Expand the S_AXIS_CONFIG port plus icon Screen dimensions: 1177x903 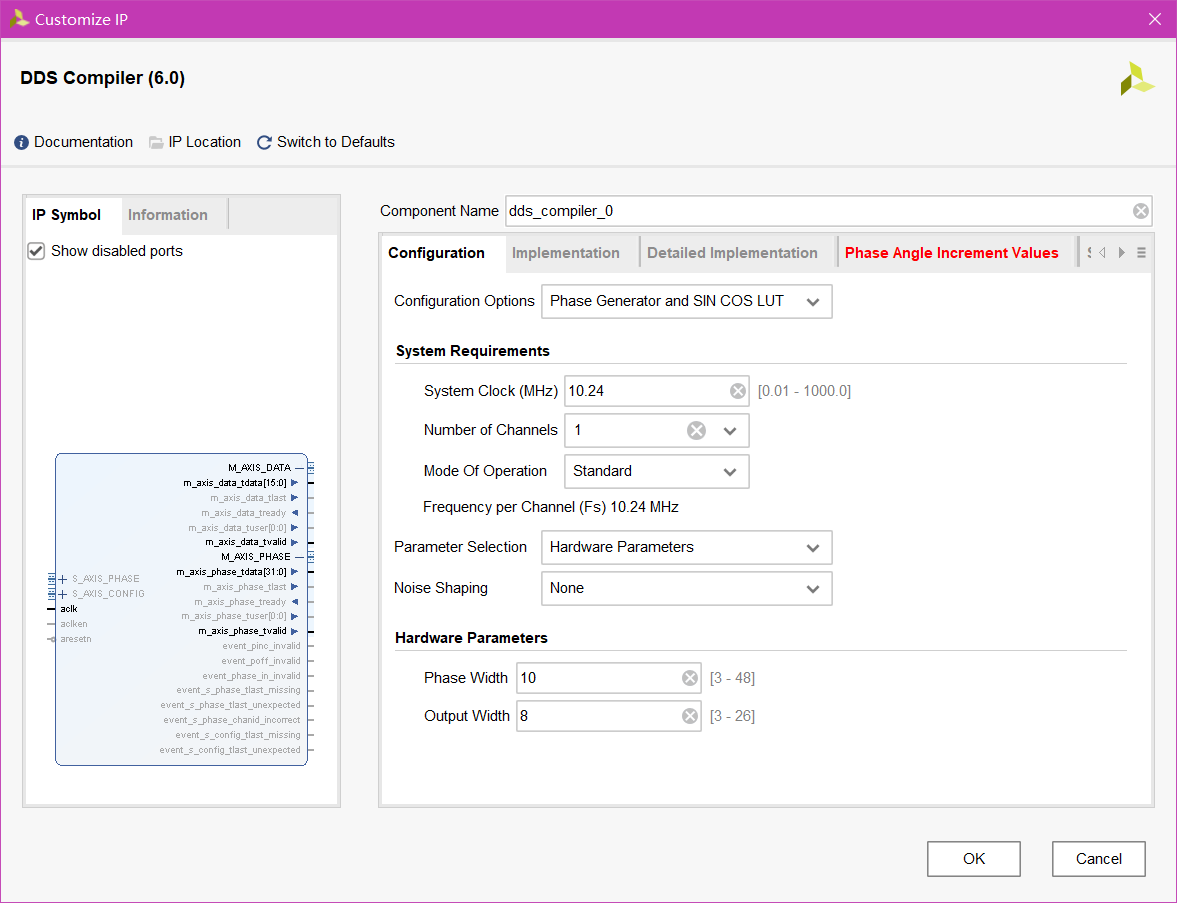(63, 594)
